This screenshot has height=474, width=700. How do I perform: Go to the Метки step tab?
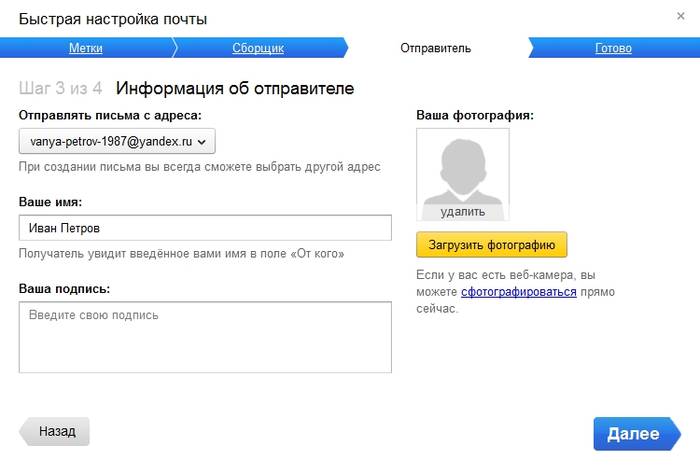[x=85, y=48]
